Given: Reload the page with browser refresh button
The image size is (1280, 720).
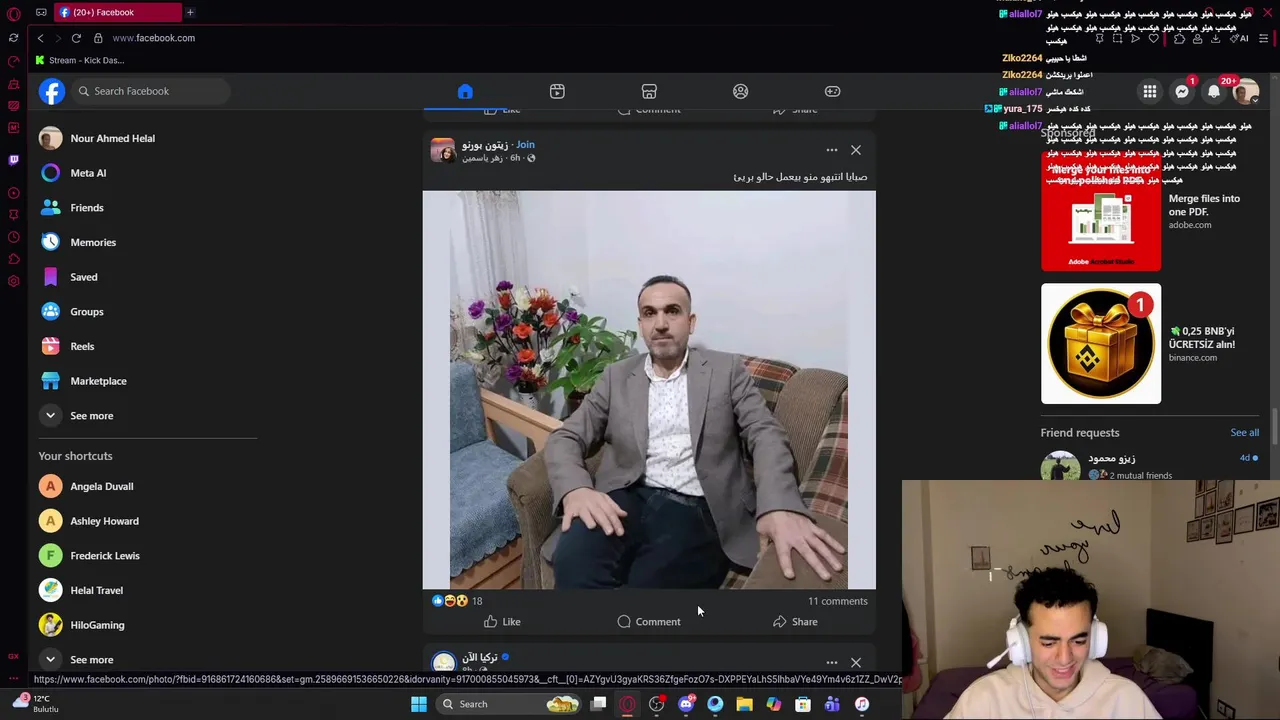Looking at the screenshot, I should [76, 38].
